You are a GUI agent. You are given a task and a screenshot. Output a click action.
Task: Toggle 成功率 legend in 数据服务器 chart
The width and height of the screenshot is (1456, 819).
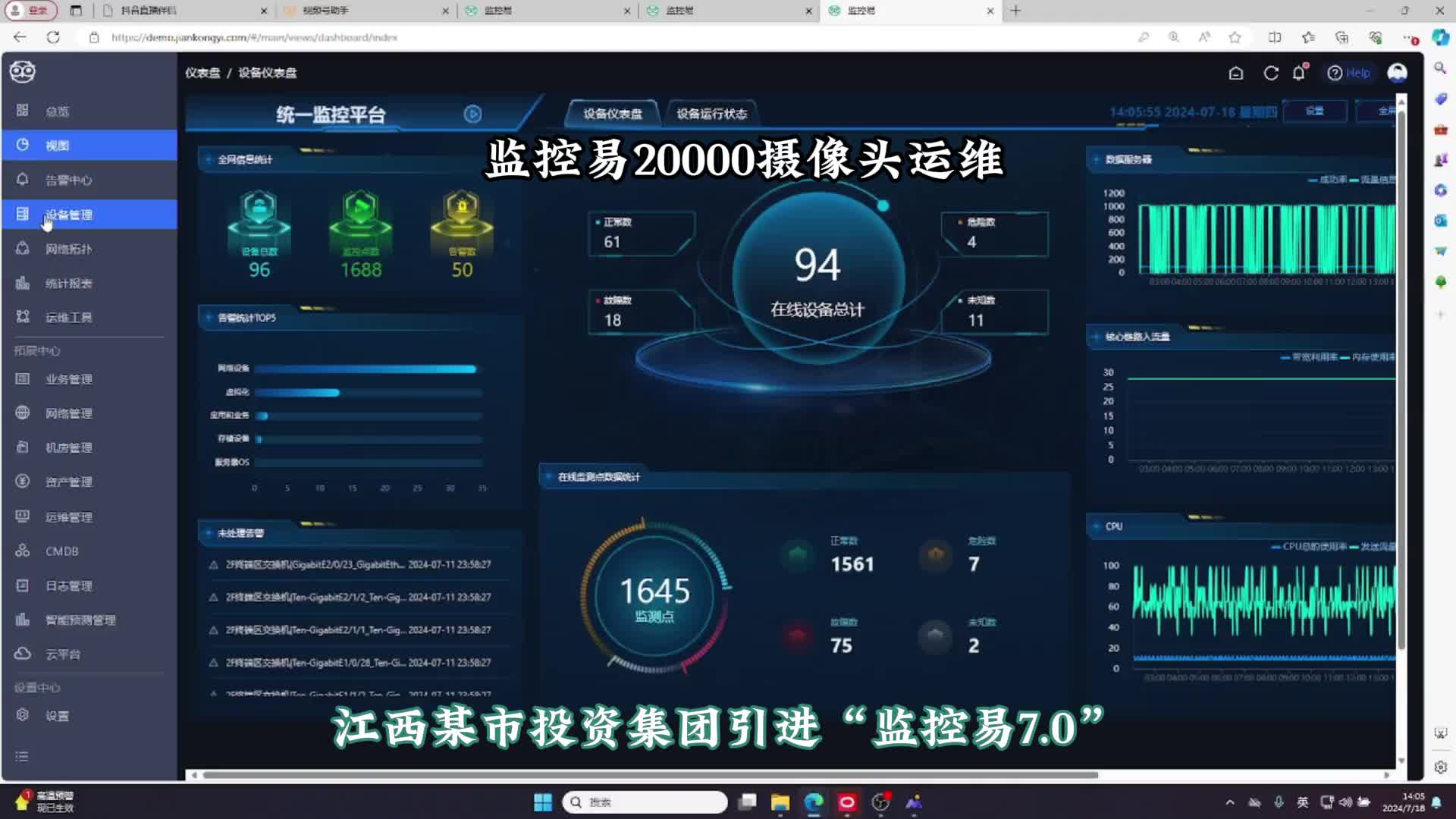[x=1328, y=180]
